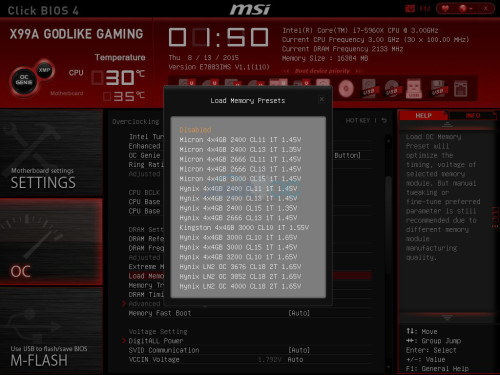Viewport: 500px width, 375px height.
Task: Choose Hynix 4x4GB 3000 CL10 1T 1.65V preset
Action: tap(238, 237)
